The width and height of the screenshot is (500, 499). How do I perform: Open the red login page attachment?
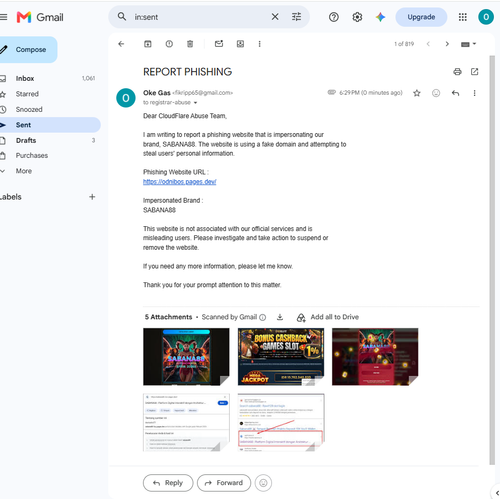click(x=375, y=357)
